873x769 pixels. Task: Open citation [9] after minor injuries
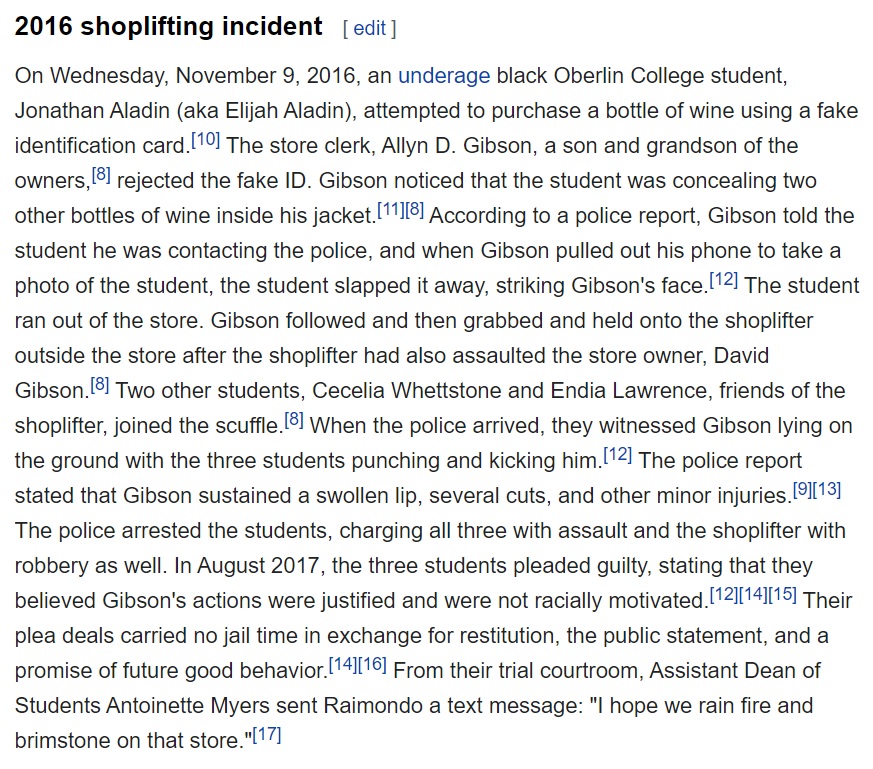click(802, 489)
